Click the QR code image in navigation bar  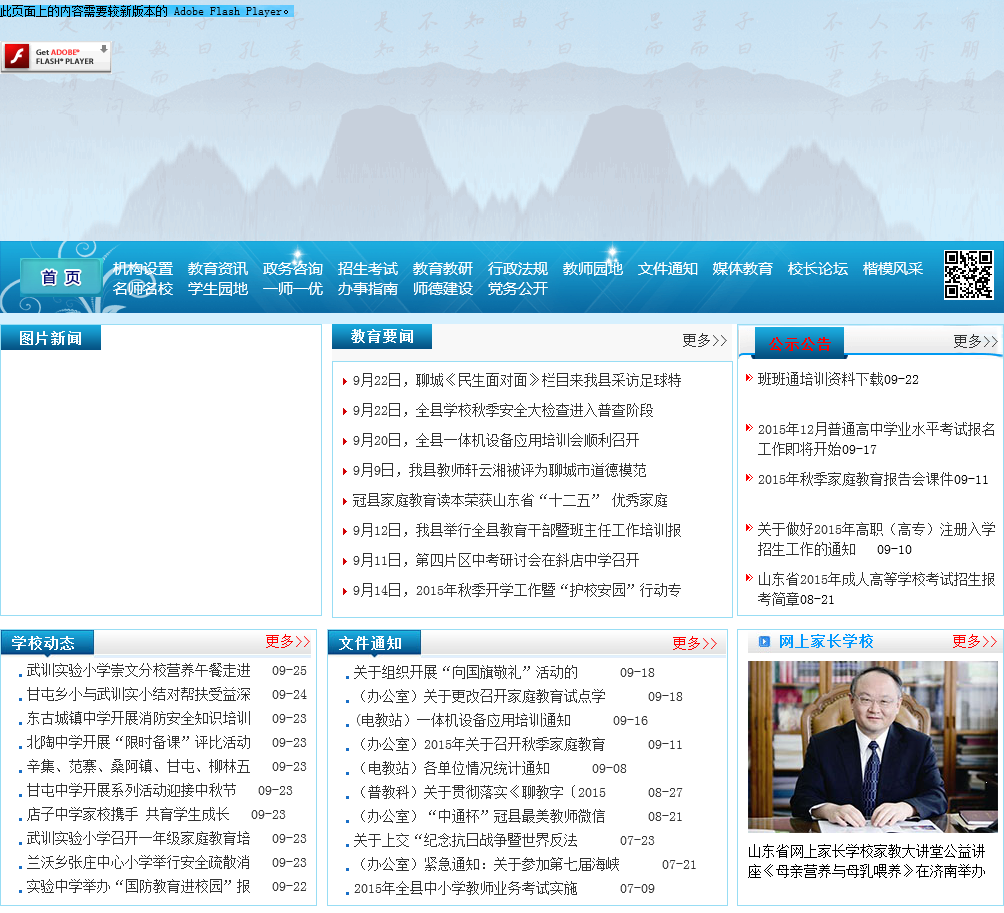point(968,275)
